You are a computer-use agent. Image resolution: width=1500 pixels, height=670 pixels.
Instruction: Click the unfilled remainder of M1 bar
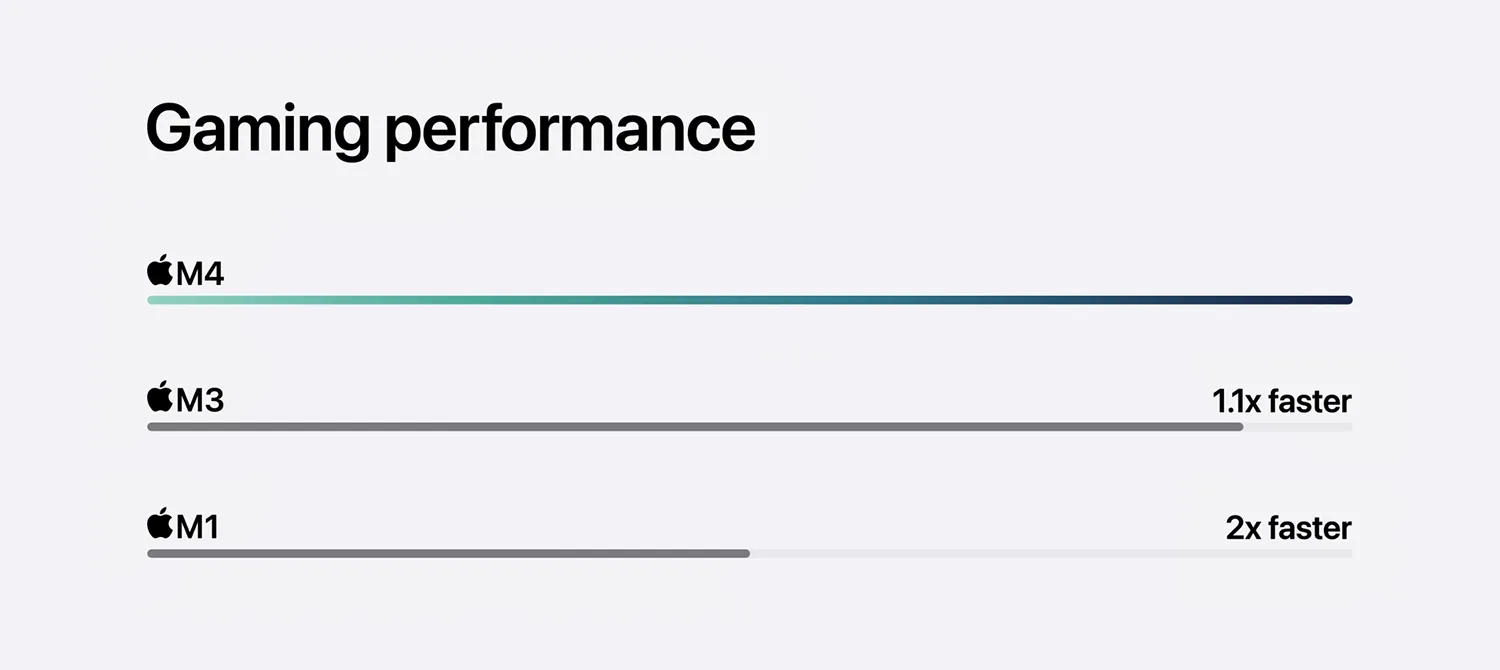[1051, 554]
